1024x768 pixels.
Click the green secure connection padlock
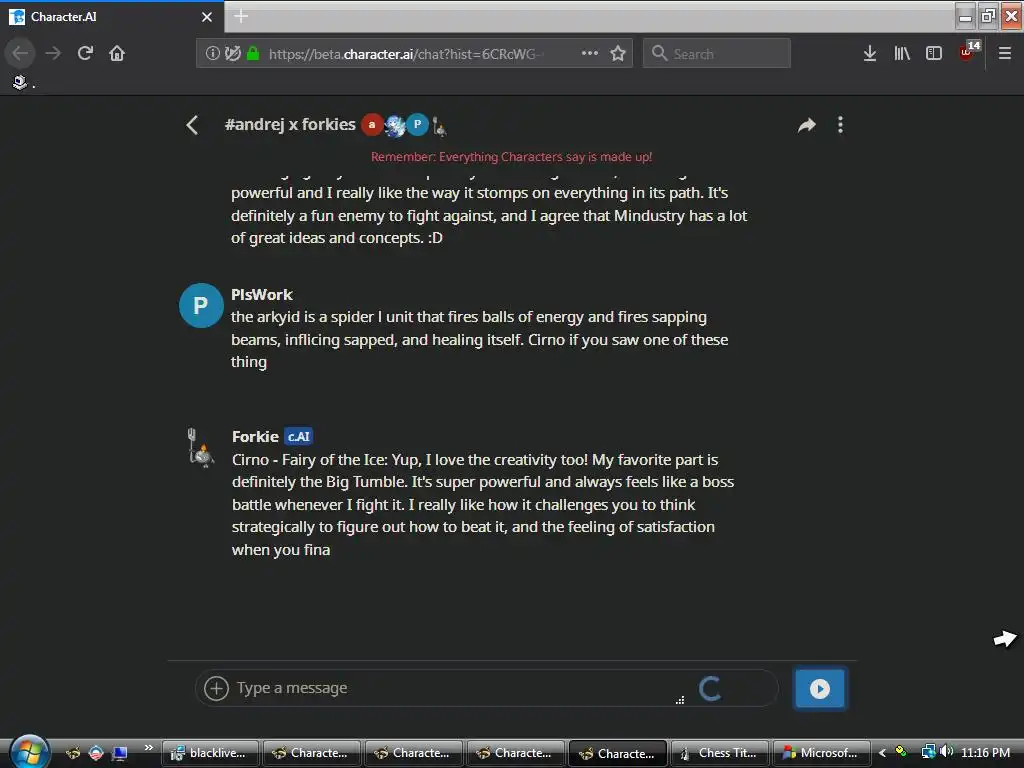coord(253,53)
